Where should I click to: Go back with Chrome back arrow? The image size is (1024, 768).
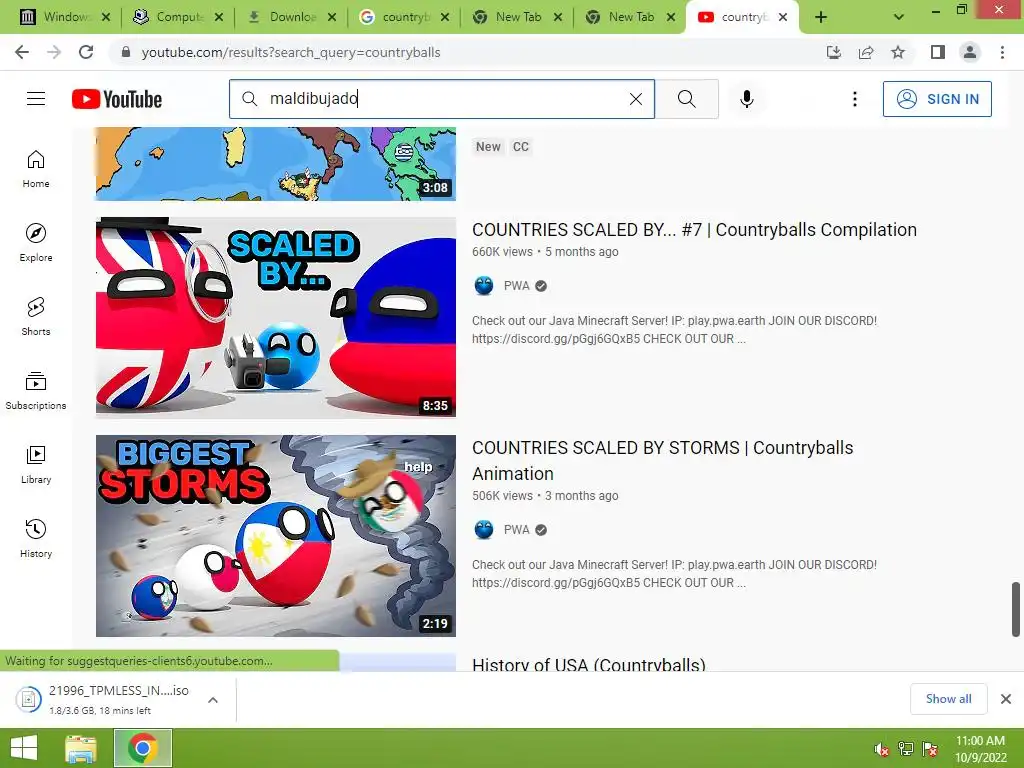click(x=22, y=52)
